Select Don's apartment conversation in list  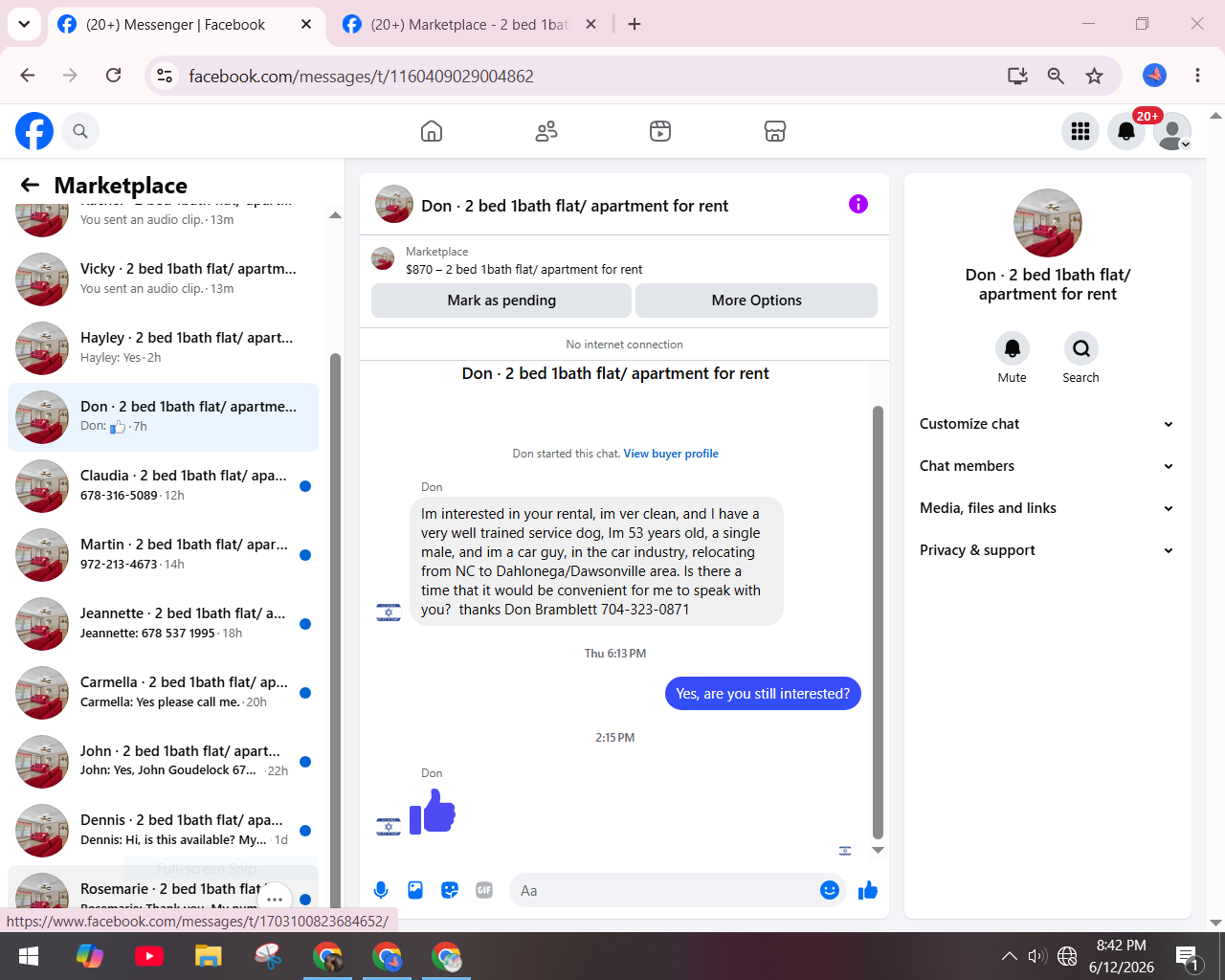(163, 416)
